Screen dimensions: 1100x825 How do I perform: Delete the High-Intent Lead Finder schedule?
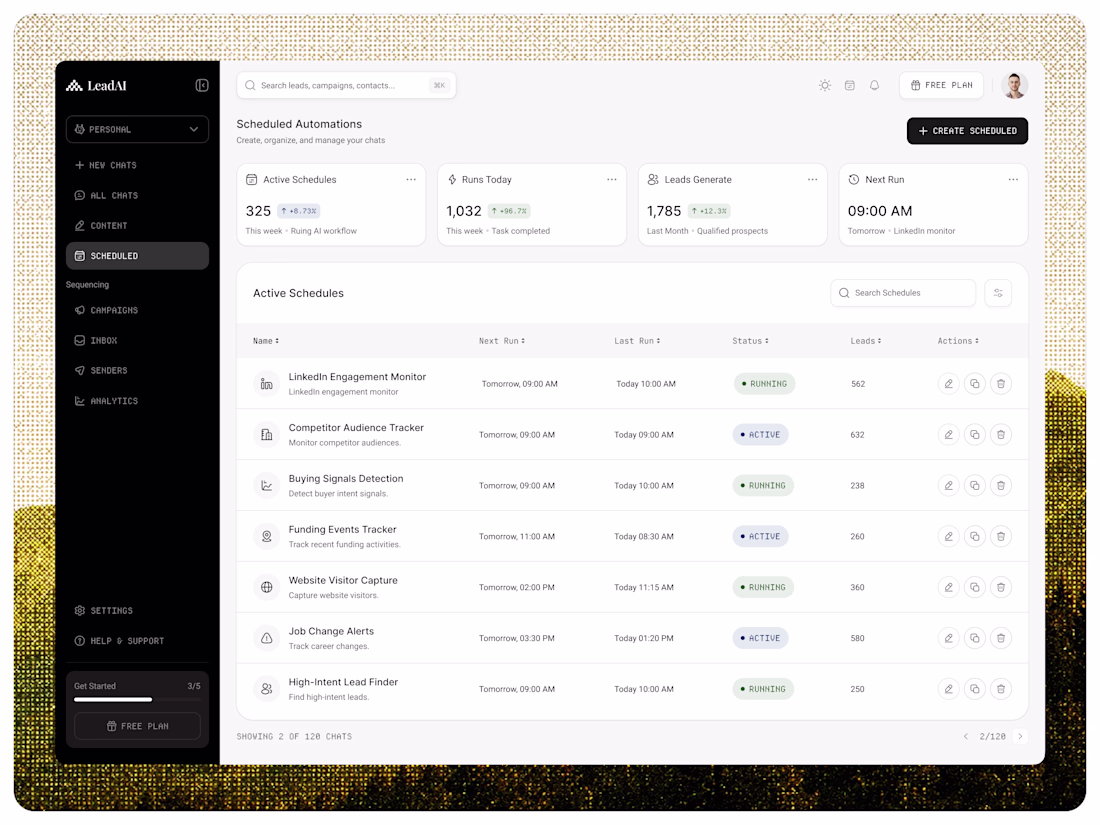tap(1001, 689)
